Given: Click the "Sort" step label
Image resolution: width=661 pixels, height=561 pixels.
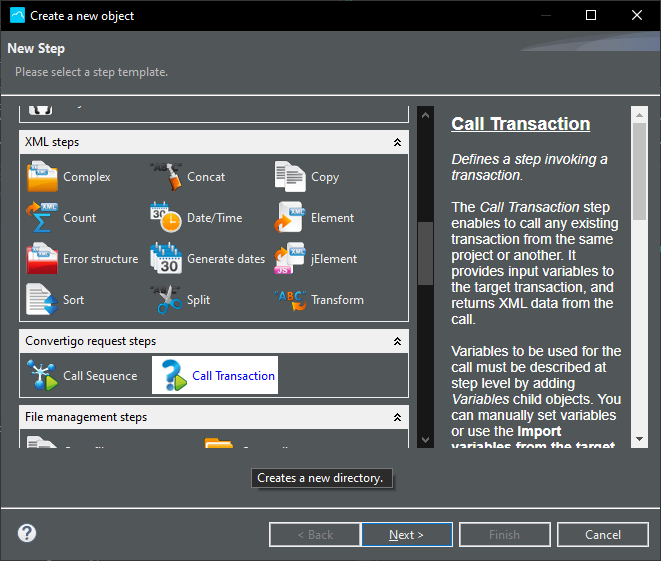Looking at the screenshot, I should pyautogui.click(x=73, y=300).
